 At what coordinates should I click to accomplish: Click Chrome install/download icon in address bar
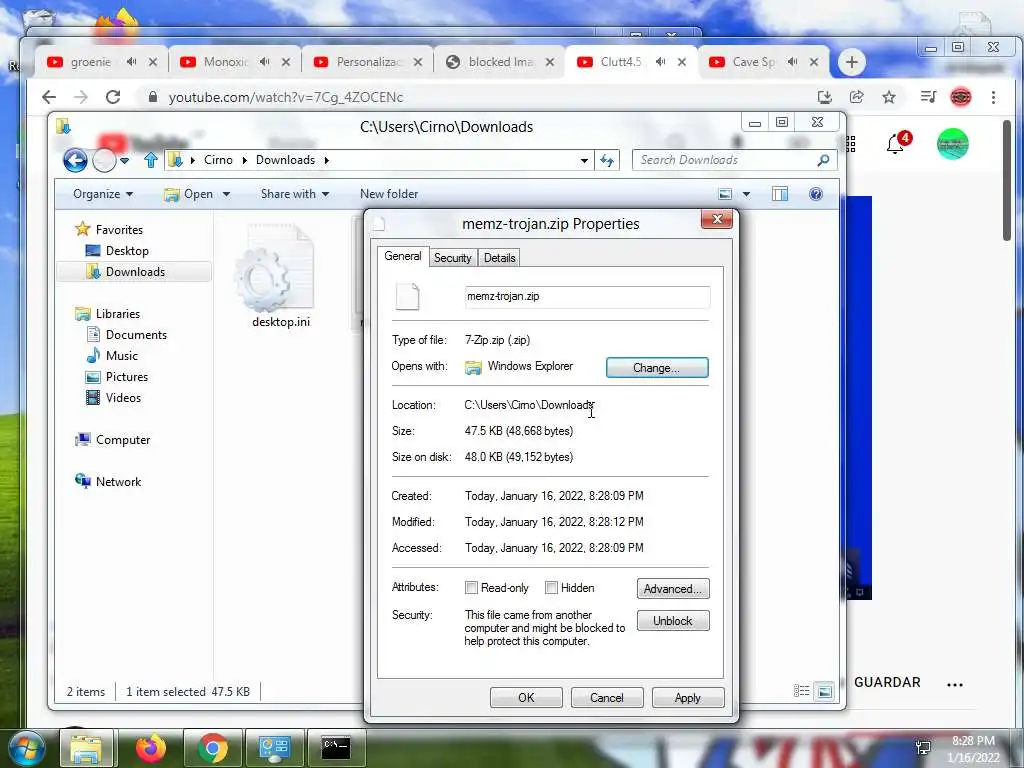click(825, 97)
